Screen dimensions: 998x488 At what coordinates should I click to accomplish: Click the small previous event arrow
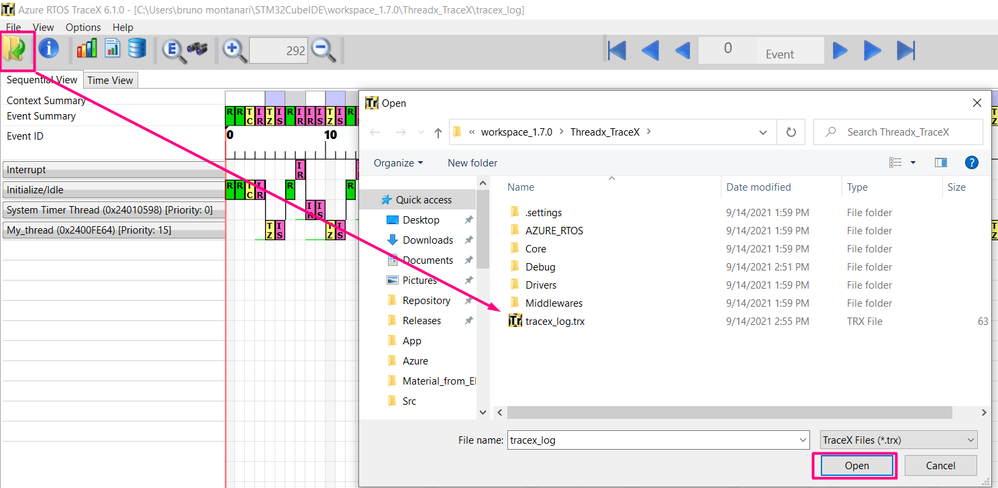coord(682,50)
